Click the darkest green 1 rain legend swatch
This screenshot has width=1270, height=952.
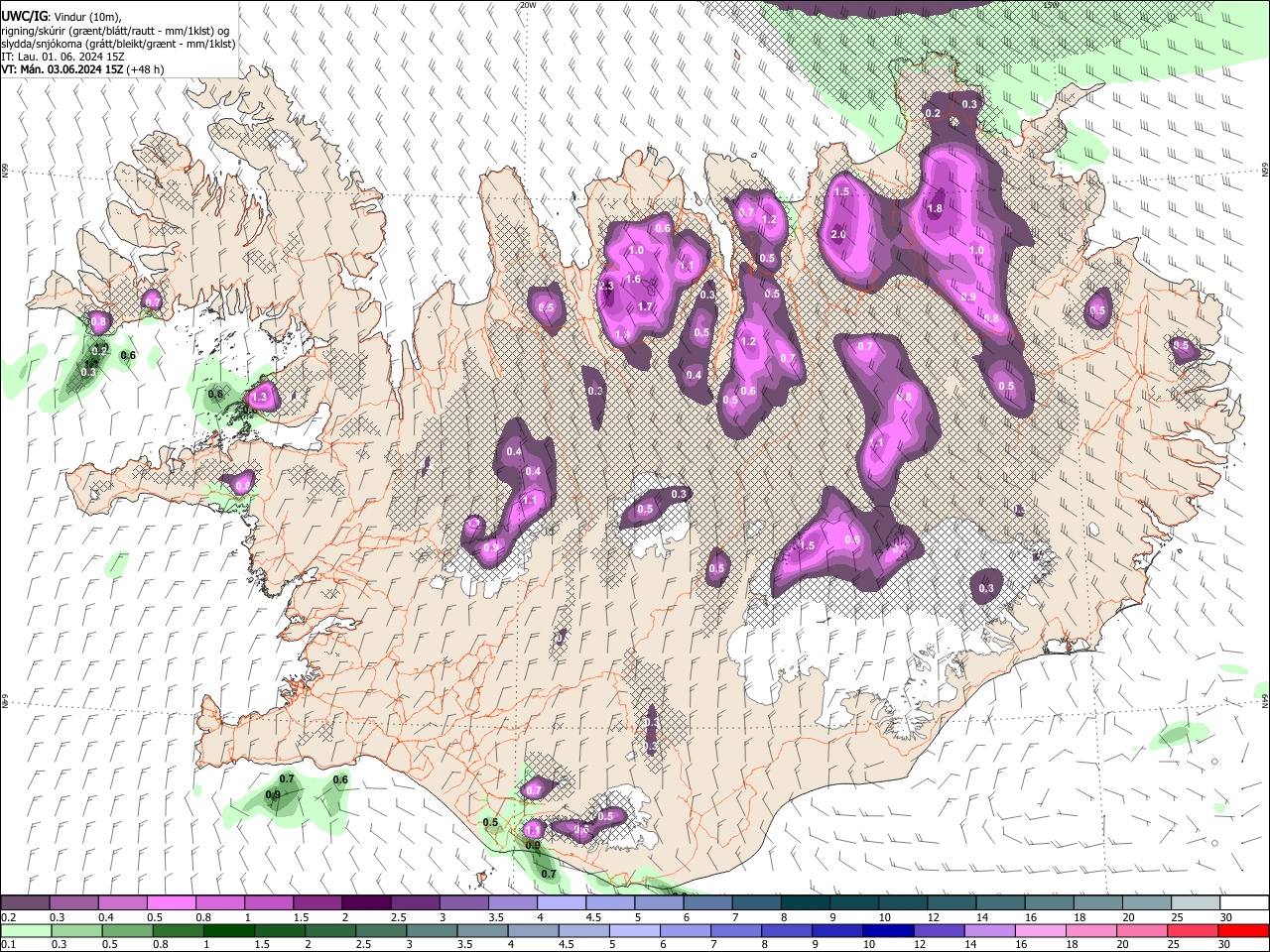228,930
